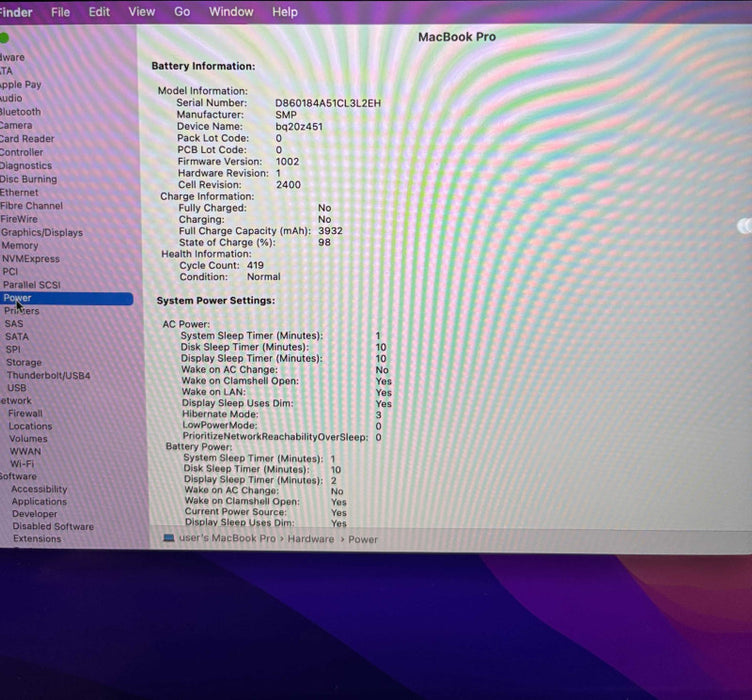Select SATA in sidebar
This screenshot has width=752, height=700.
(x=17, y=337)
